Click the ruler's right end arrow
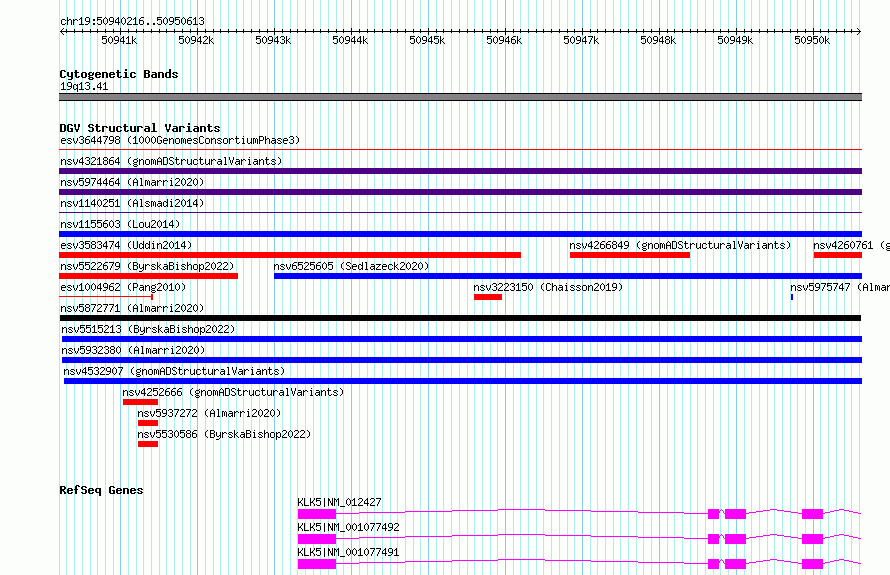The height and width of the screenshot is (575, 890). [859, 31]
